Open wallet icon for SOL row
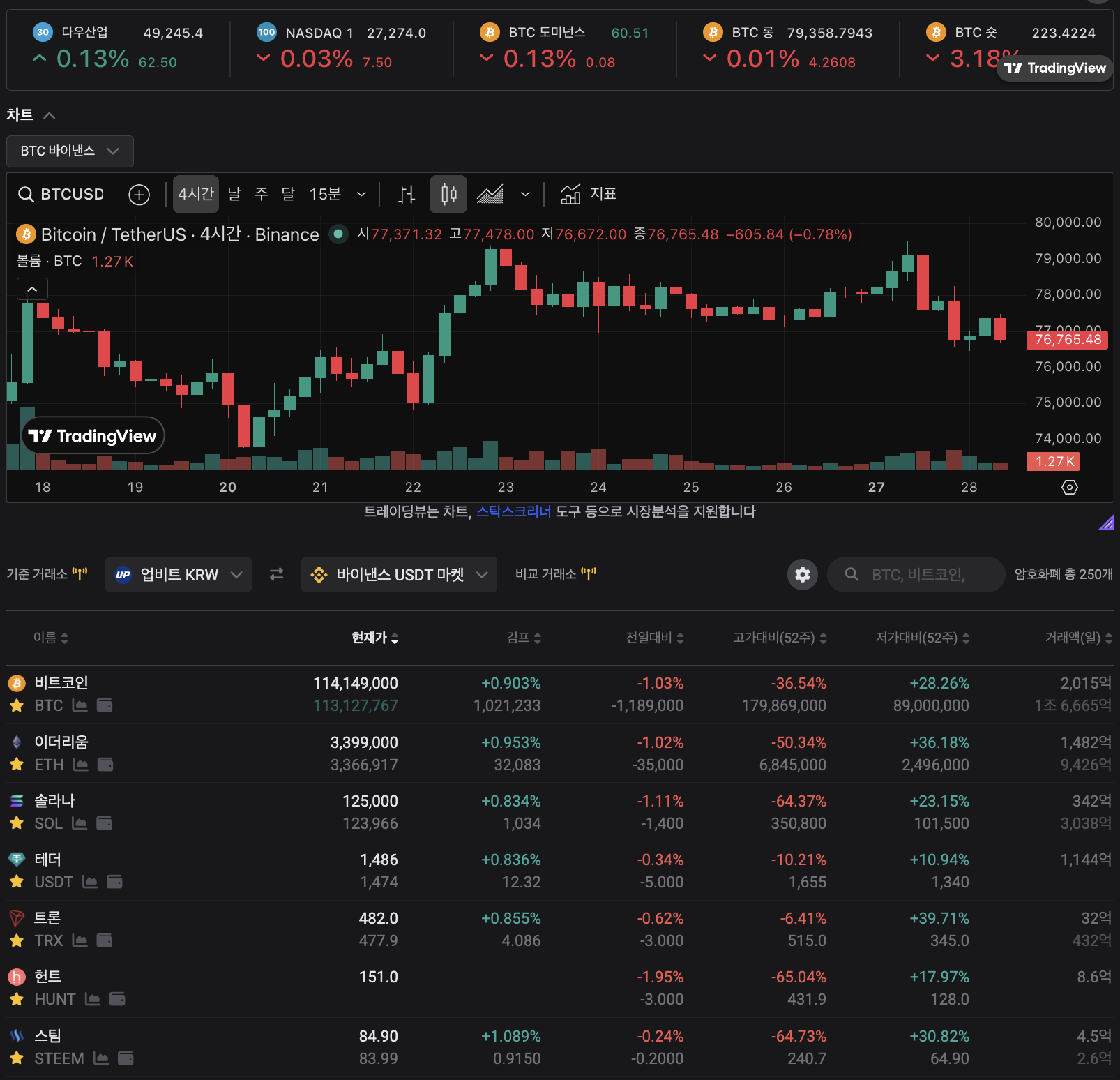Screen dimensions: 1120x1080 105,823
